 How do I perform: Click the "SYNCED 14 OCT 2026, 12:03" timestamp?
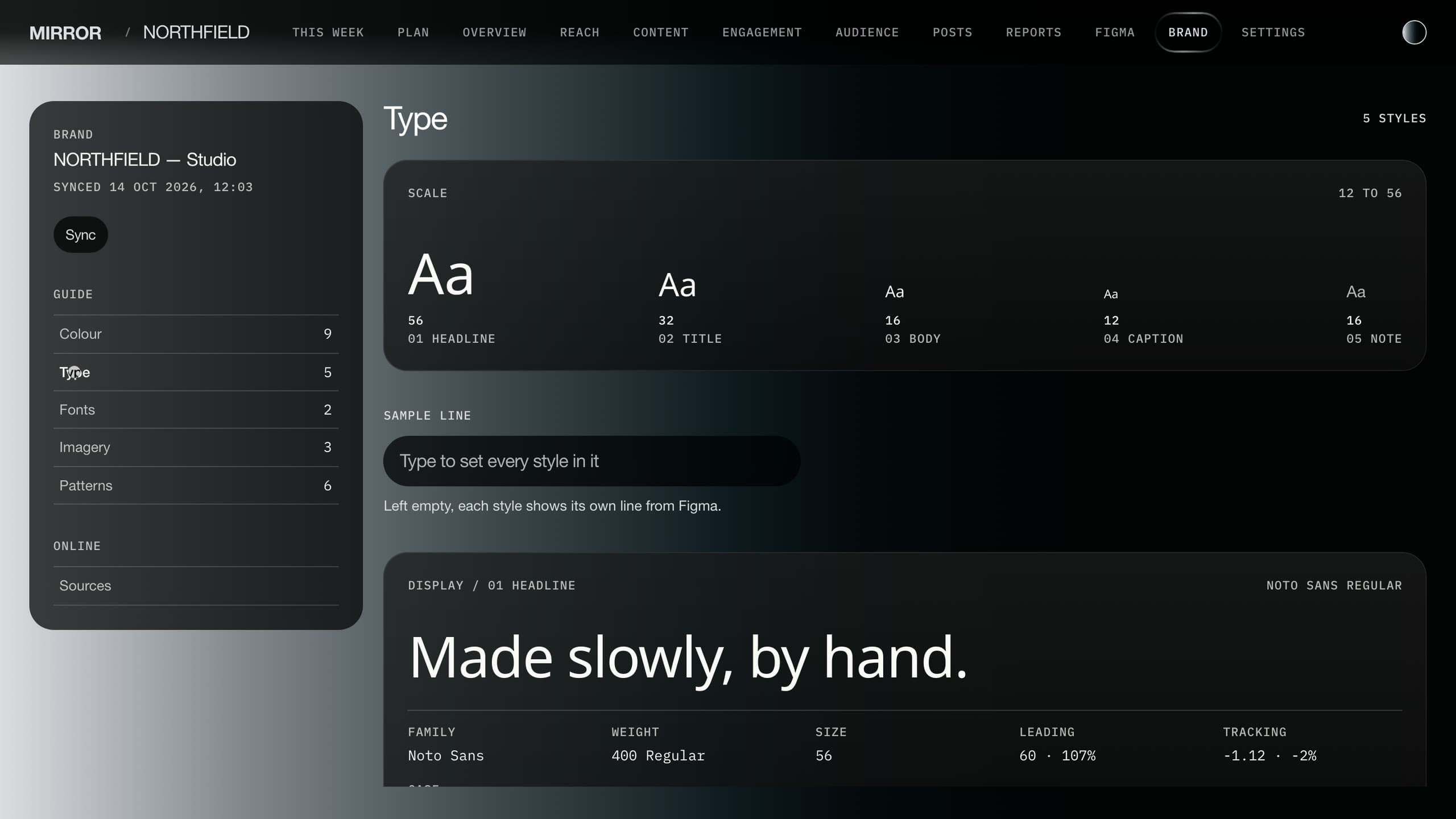(x=153, y=187)
